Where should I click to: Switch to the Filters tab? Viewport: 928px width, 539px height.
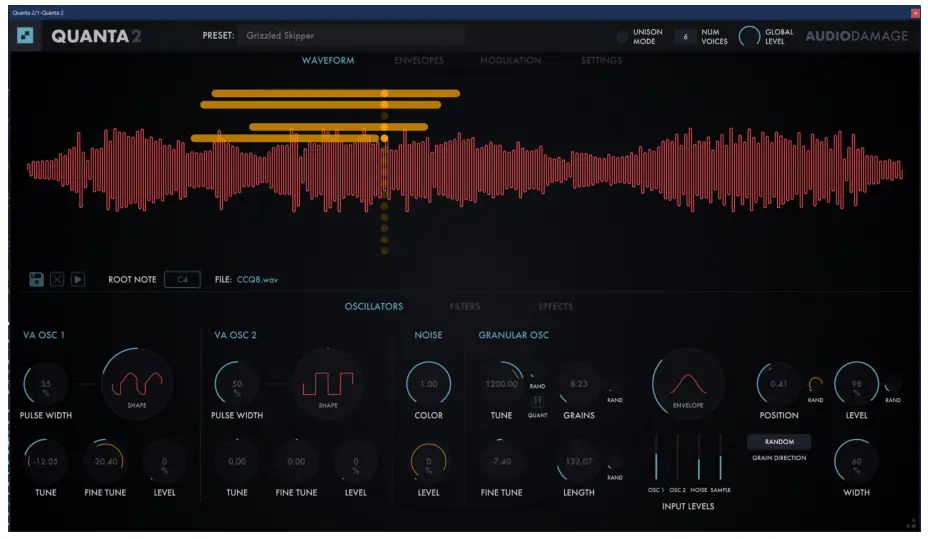[464, 306]
